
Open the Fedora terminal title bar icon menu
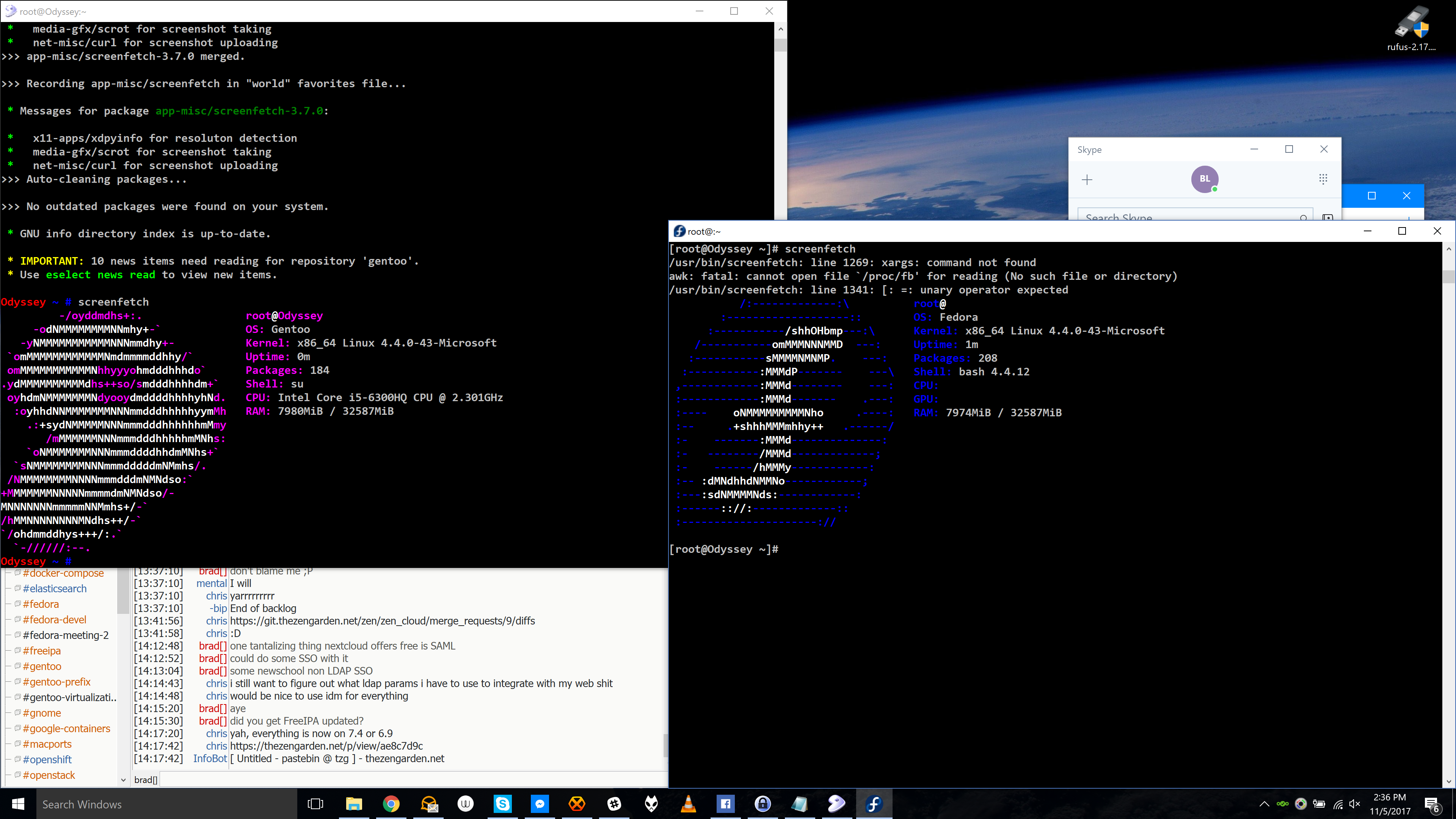(679, 231)
